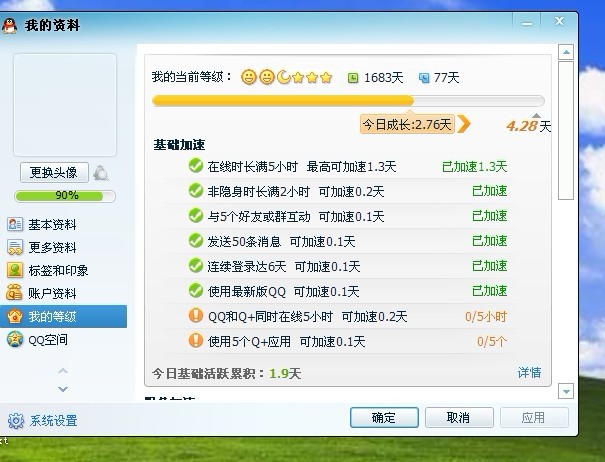Click the first sun level icon
605x462 pixels.
click(249, 77)
